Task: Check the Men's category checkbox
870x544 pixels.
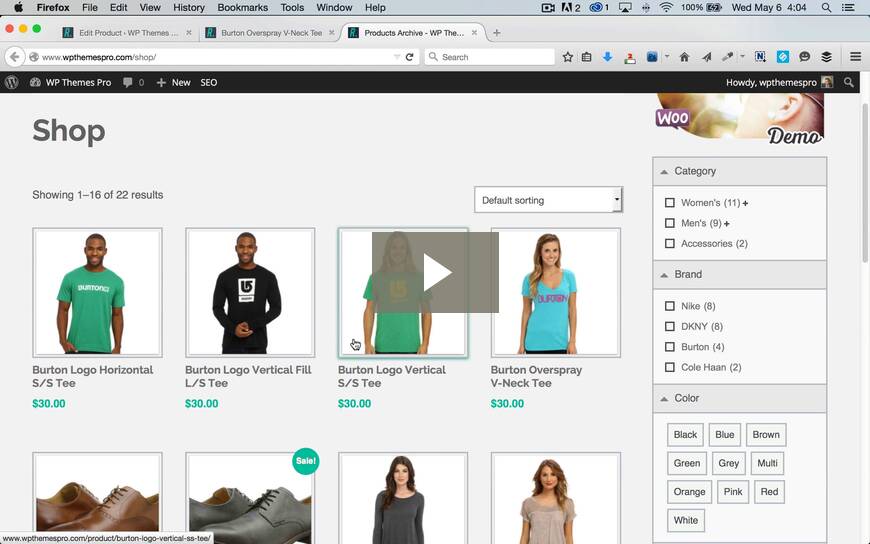Action: (x=670, y=223)
